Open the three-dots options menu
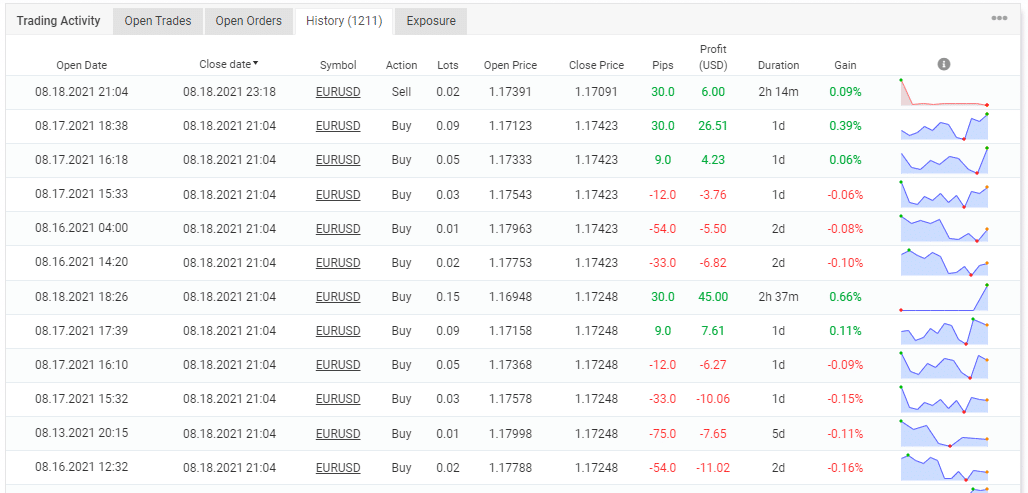This screenshot has width=1028, height=493. coord(999,19)
